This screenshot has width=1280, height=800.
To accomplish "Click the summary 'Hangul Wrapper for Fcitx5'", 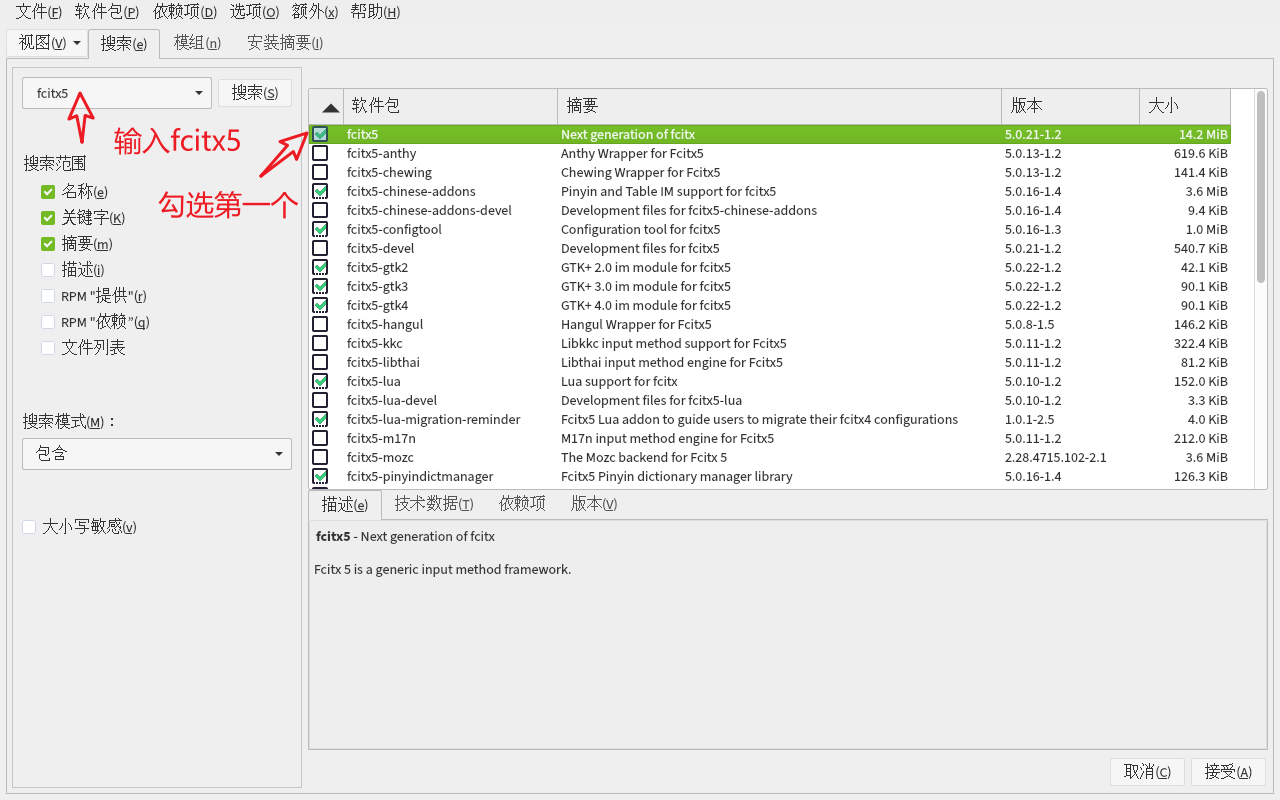I will pos(636,324).
